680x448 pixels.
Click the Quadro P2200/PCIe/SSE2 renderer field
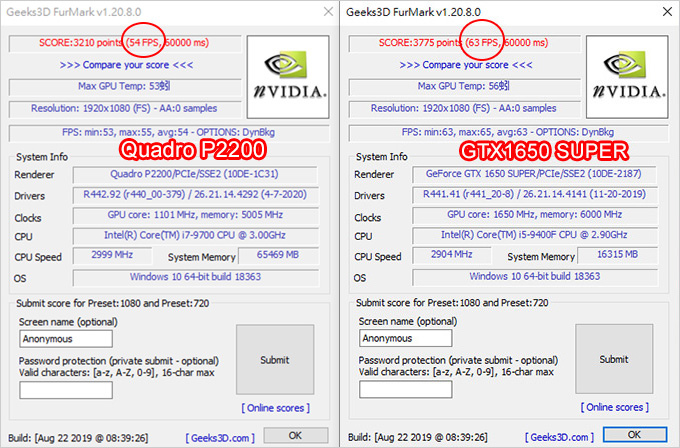tap(195, 174)
